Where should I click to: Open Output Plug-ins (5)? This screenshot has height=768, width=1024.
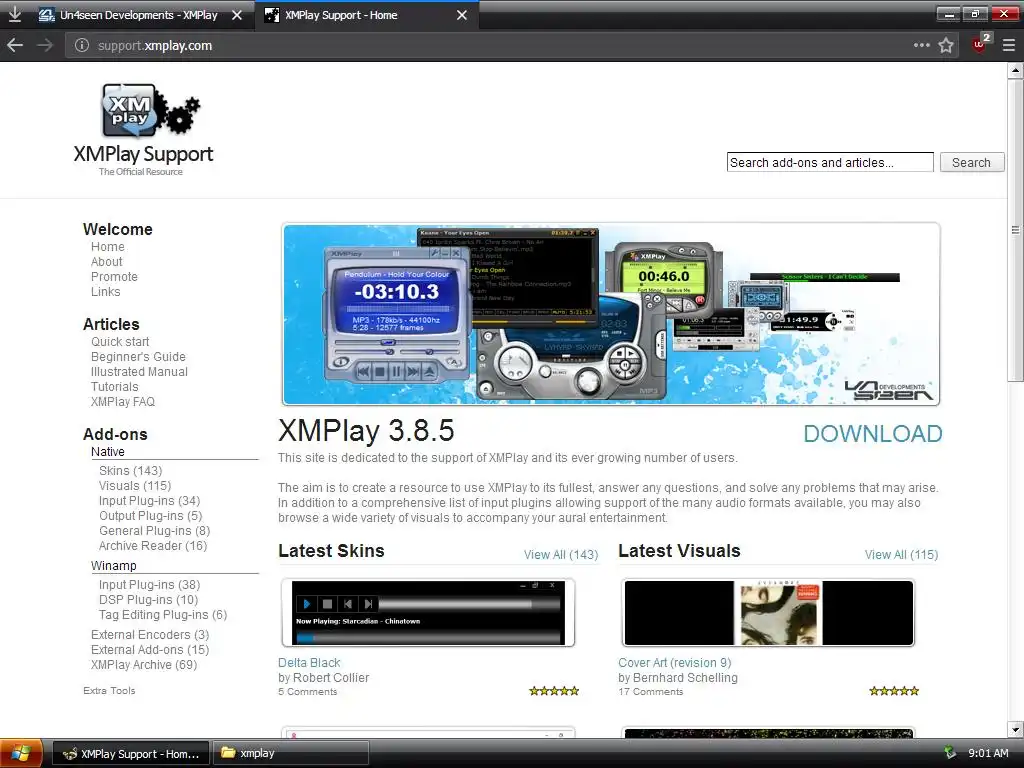(x=150, y=516)
